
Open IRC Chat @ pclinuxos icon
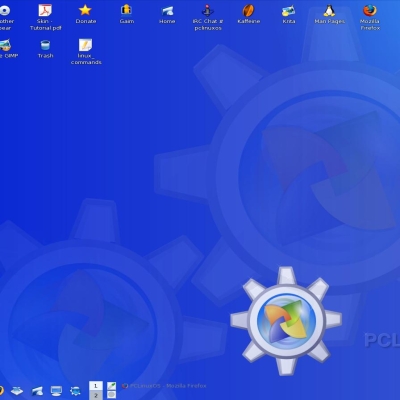point(208,11)
